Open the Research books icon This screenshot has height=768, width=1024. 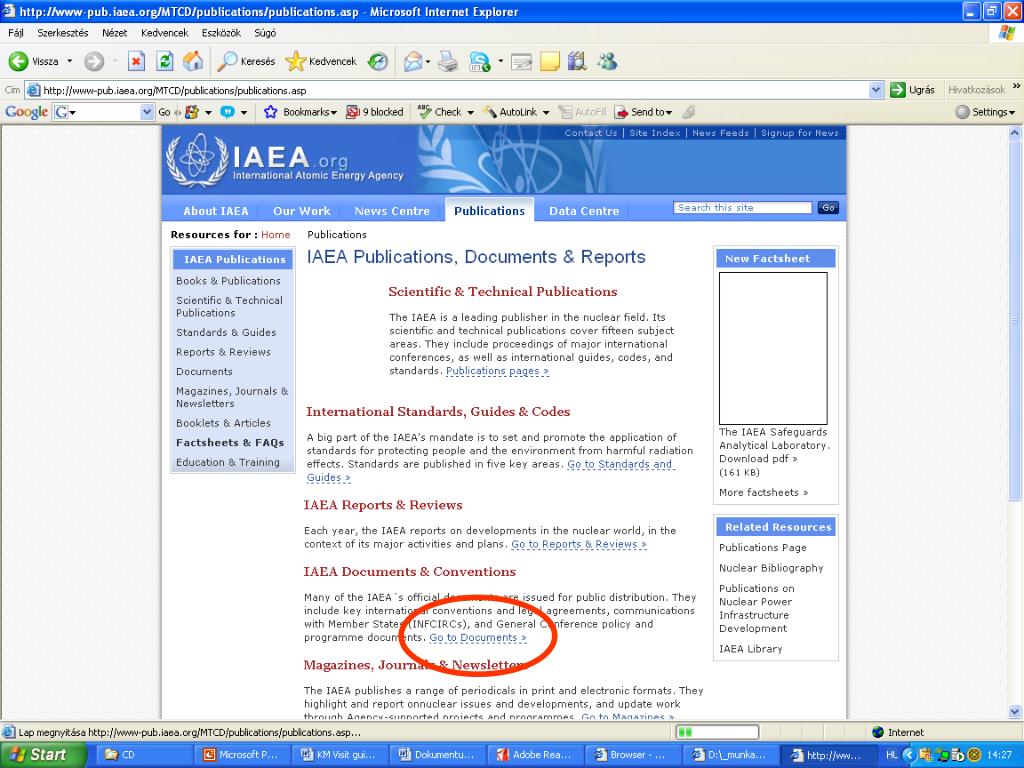pos(577,61)
